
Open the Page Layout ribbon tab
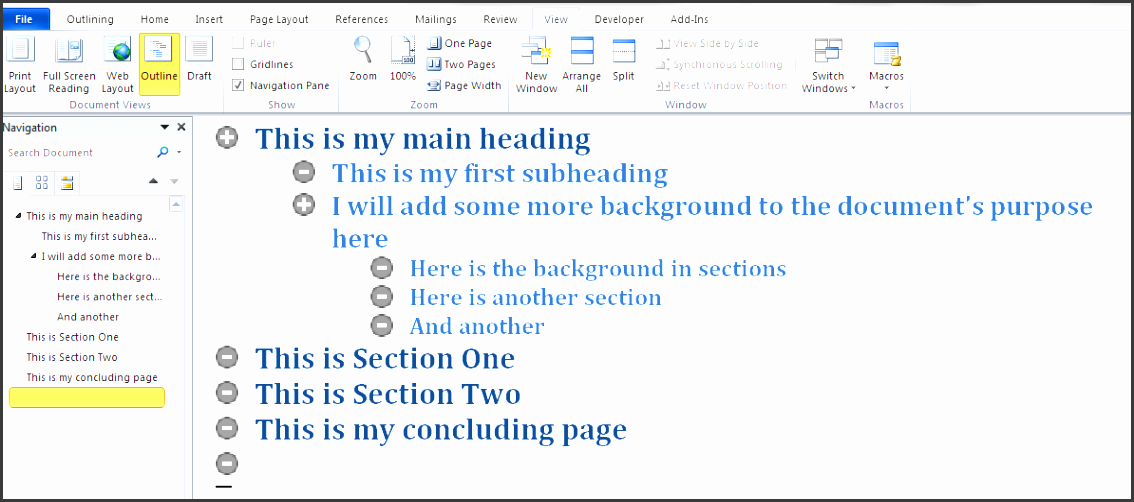click(279, 19)
